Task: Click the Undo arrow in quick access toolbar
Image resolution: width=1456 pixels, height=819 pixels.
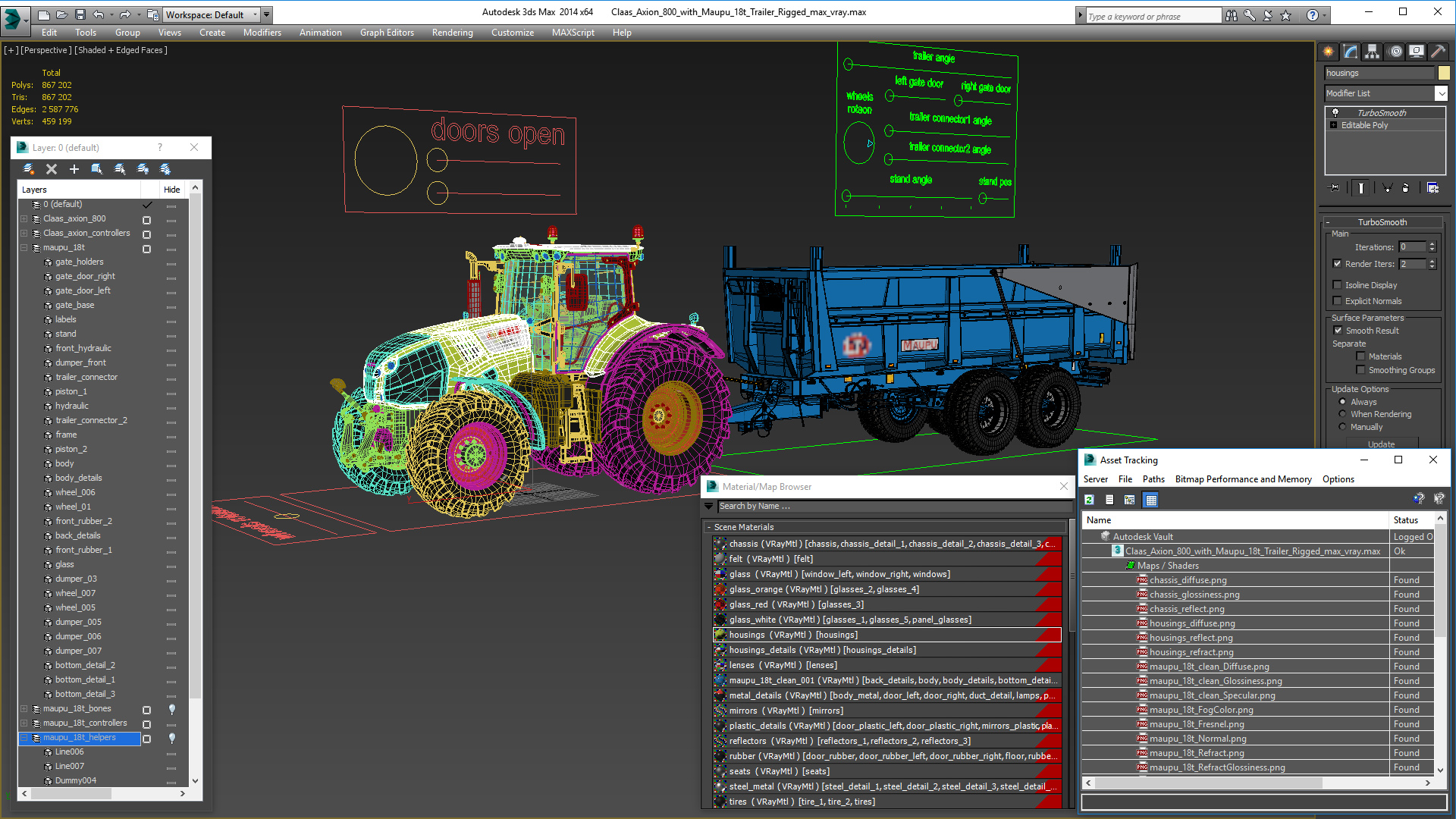Action: tap(99, 14)
